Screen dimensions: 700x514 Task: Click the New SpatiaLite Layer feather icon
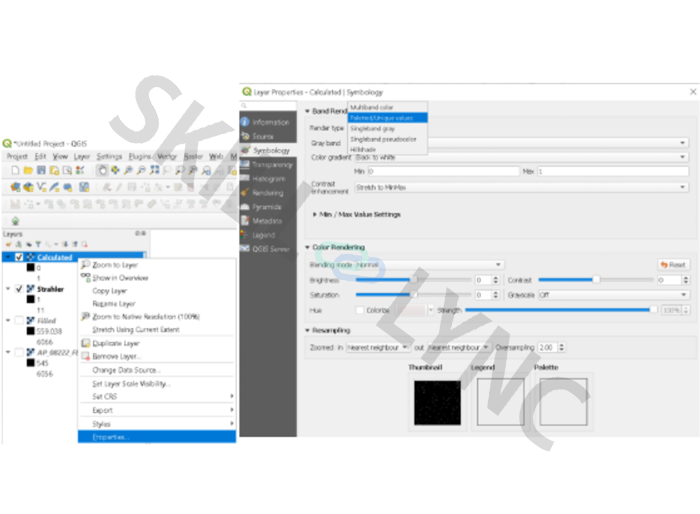click(54, 187)
